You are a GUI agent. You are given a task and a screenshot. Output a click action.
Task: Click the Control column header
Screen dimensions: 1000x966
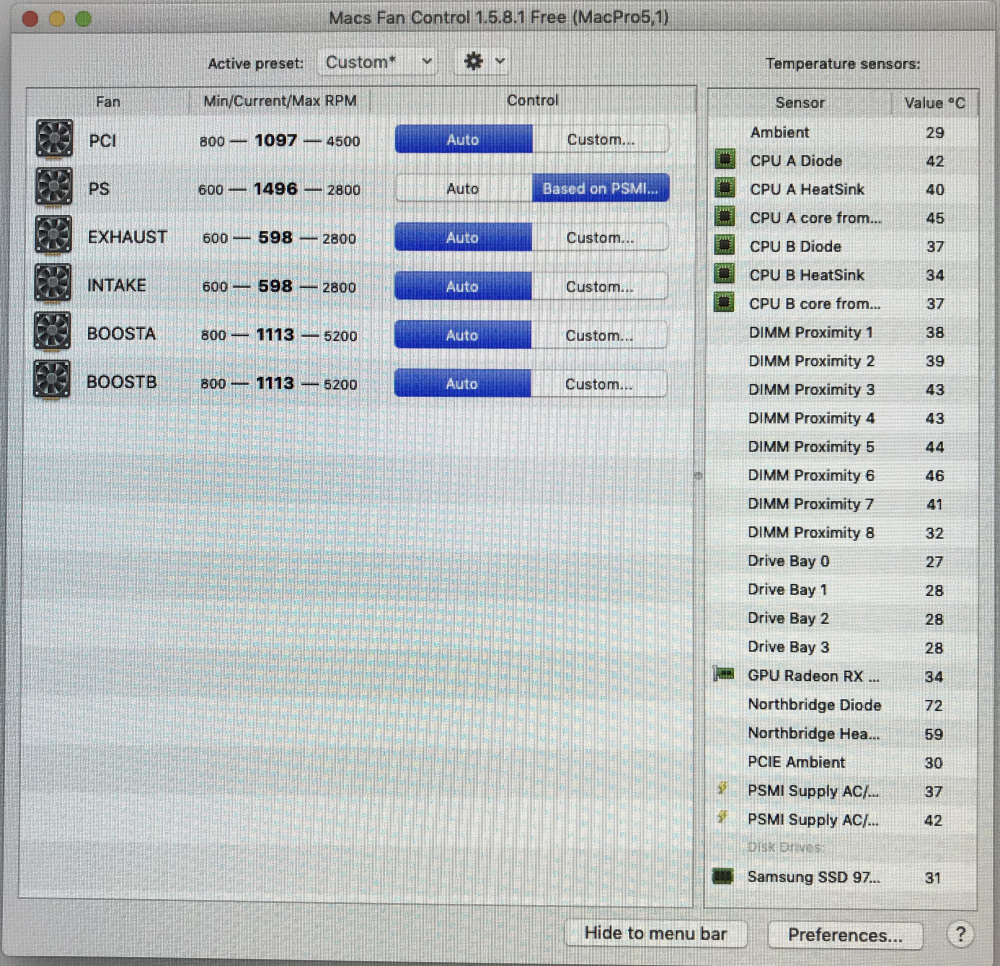click(x=533, y=100)
